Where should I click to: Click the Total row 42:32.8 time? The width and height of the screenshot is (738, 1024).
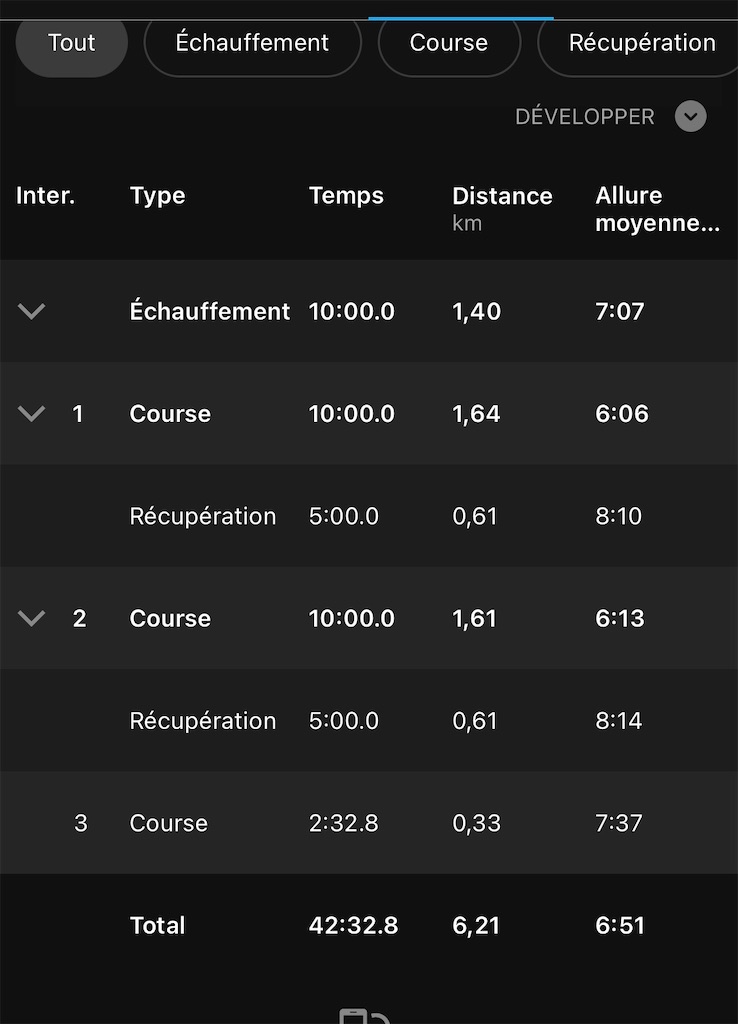click(353, 925)
